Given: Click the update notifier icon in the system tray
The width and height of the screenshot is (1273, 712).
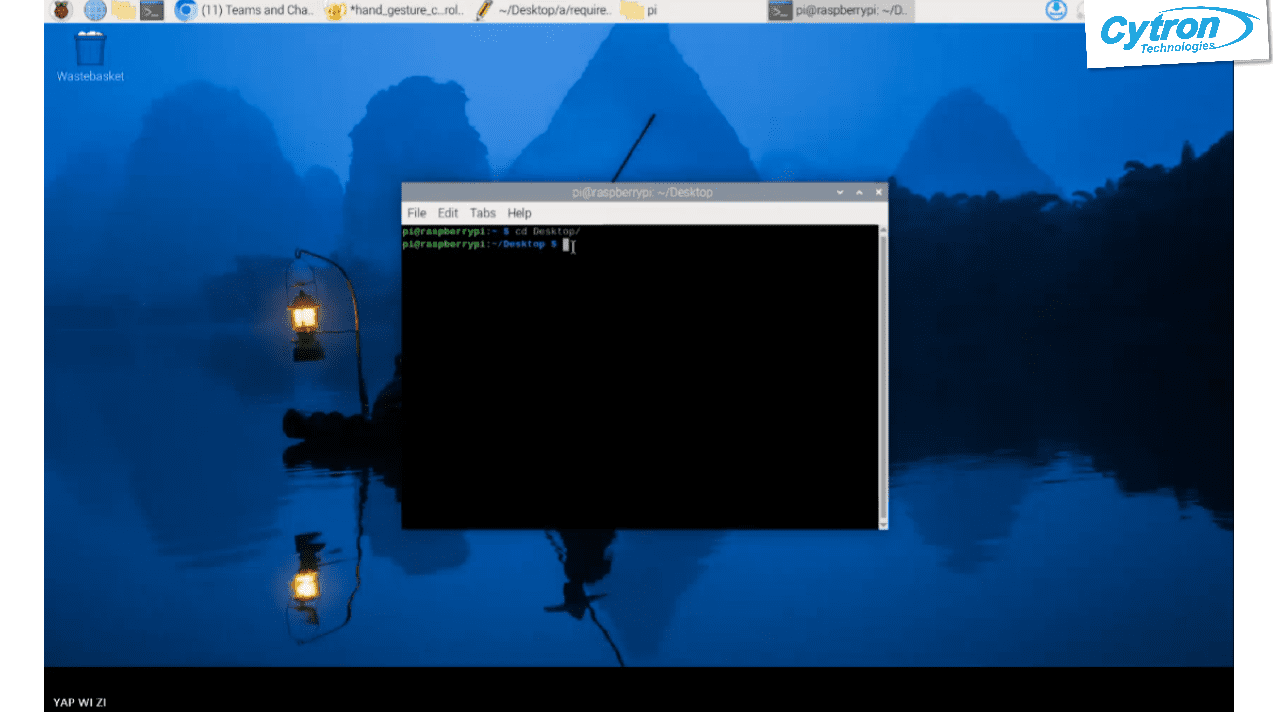Looking at the screenshot, I should pyautogui.click(x=1056, y=10).
